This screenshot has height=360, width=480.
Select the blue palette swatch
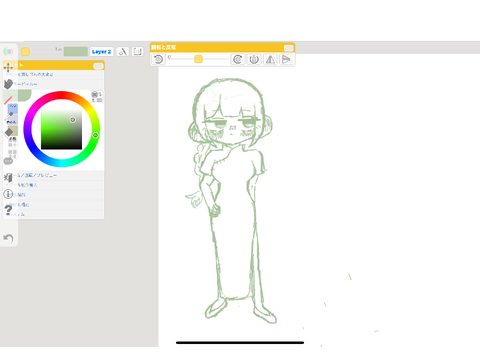(13, 109)
